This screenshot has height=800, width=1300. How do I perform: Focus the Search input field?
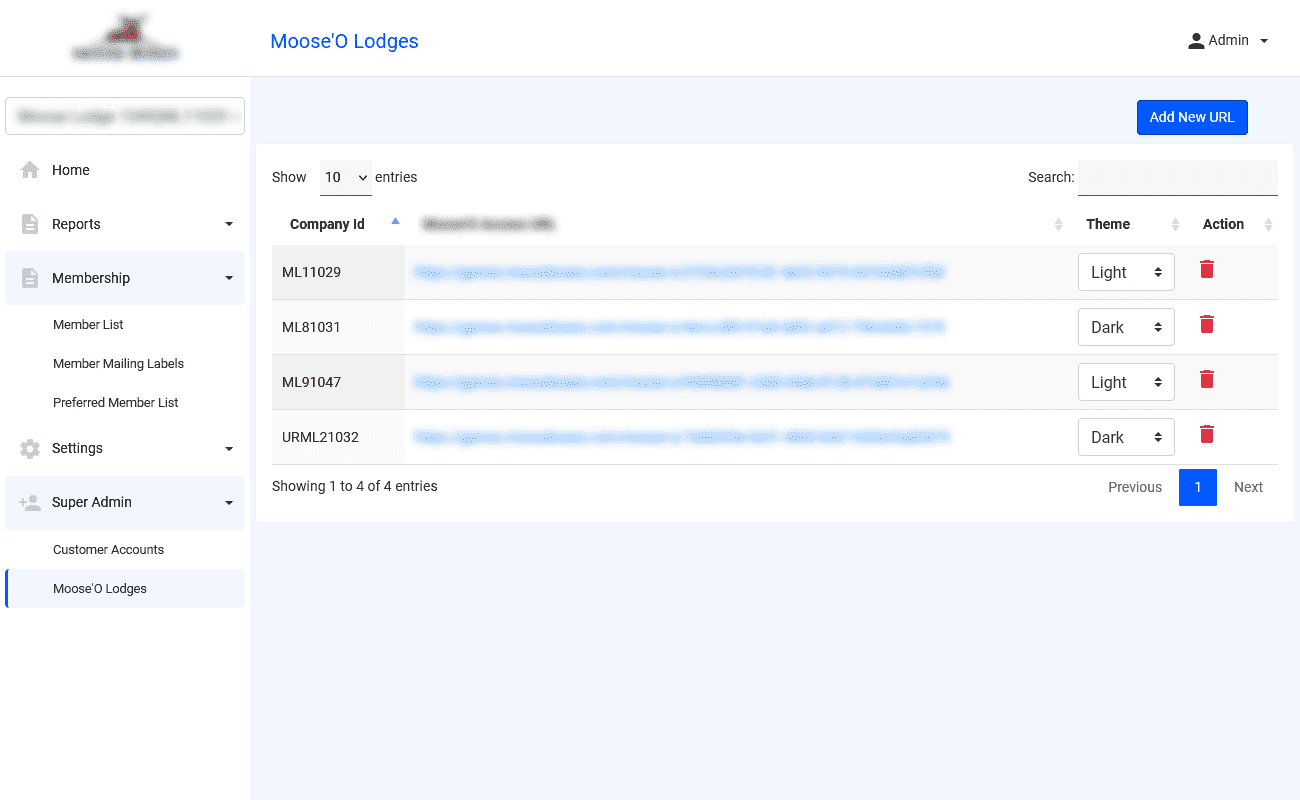1178,177
